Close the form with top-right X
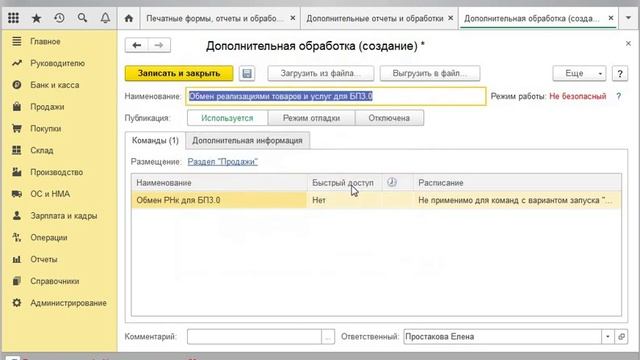This screenshot has width=640, height=360. point(628,43)
